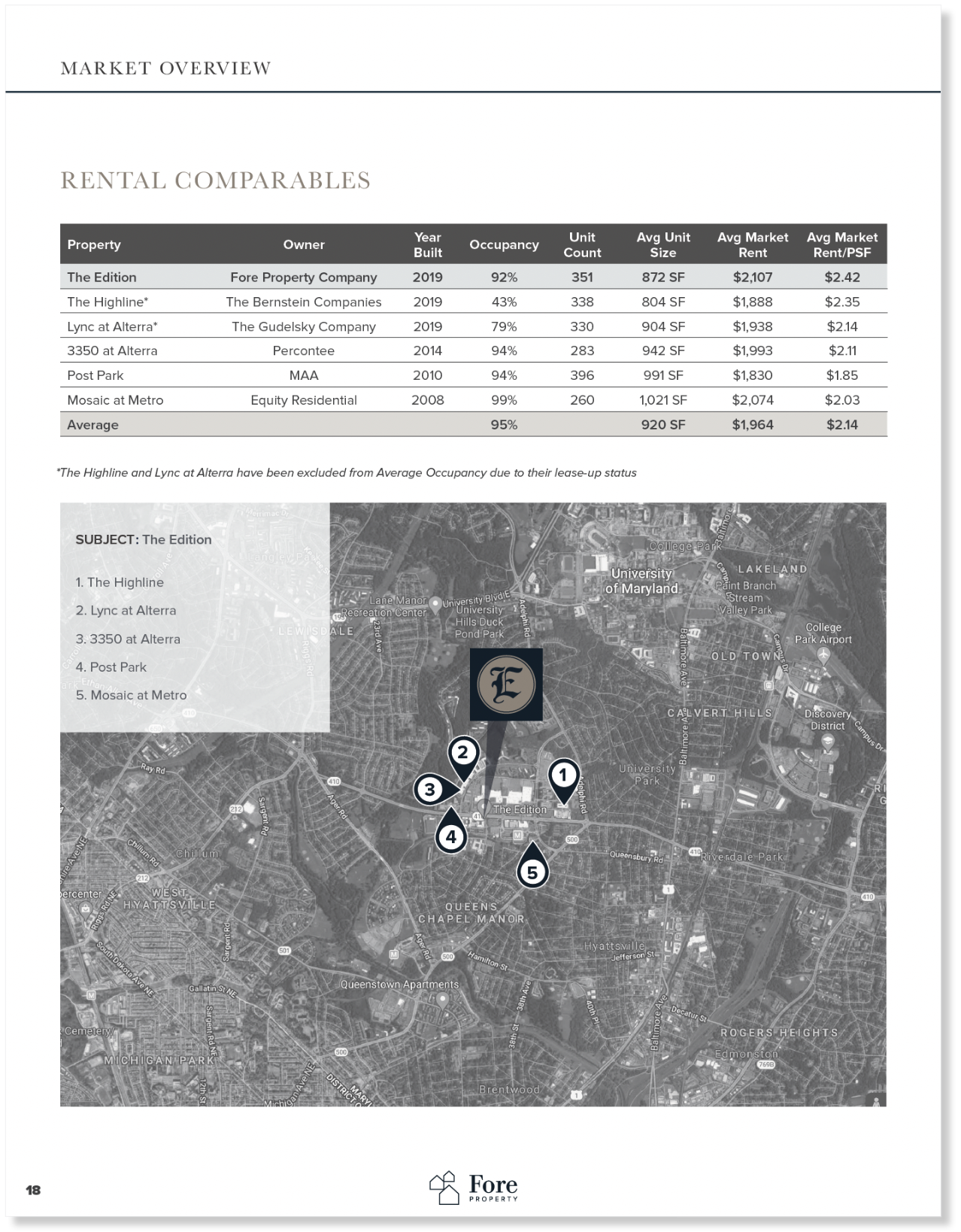
Task: Click owner 'The Gudelsky Company'
Action: 304,326
